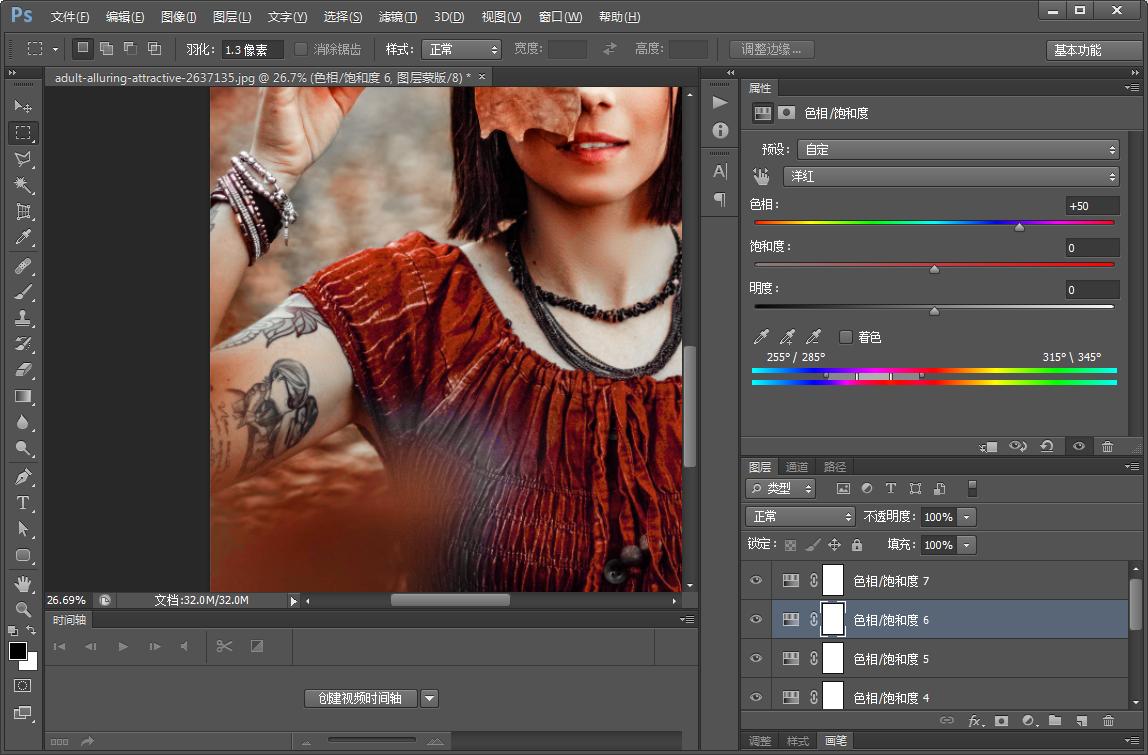1148x755 pixels.
Task: Select the Horizontal Type tool
Action: pos(24,503)
